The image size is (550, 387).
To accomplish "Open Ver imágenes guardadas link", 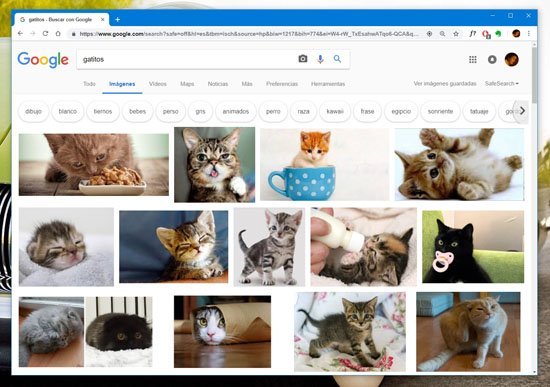I will click(x=445, y=84).
